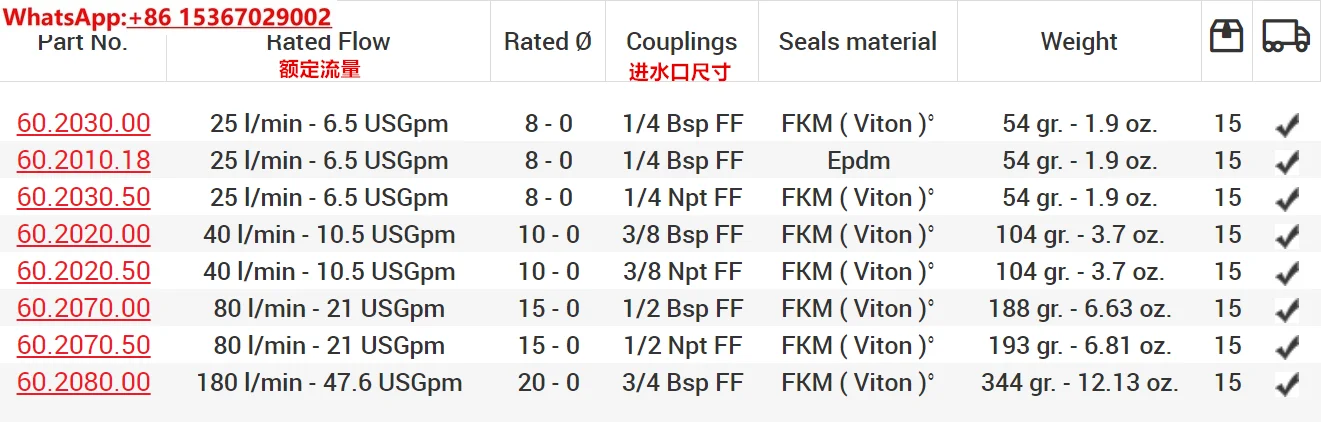Open part number 60.2070.50 link
Screen dimensions: 1321x422
[x=84, y=346]
